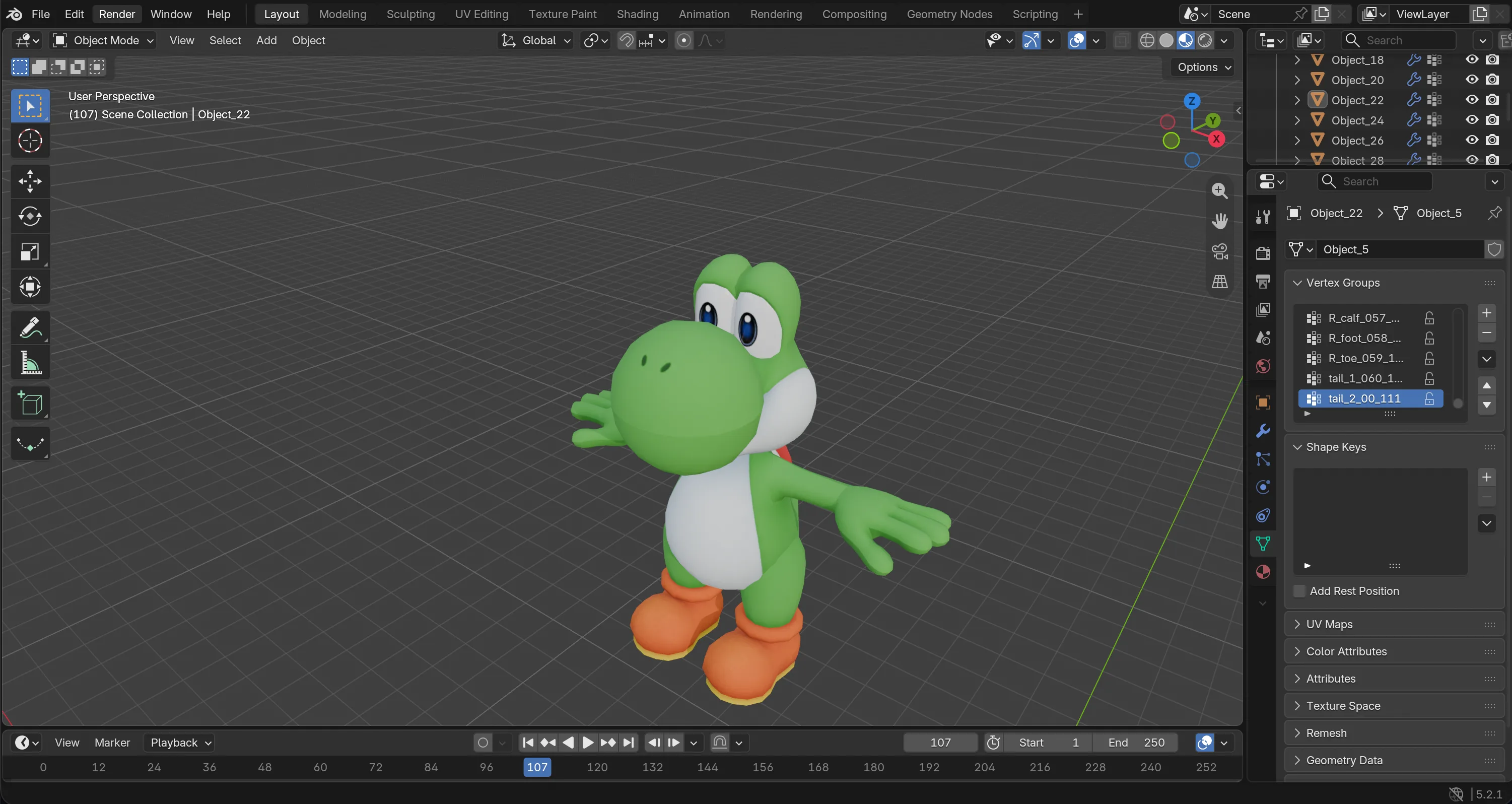Activate the Move tool
Image resolution: width=1512 pixels, height=804 pixels.
point(30,181)
